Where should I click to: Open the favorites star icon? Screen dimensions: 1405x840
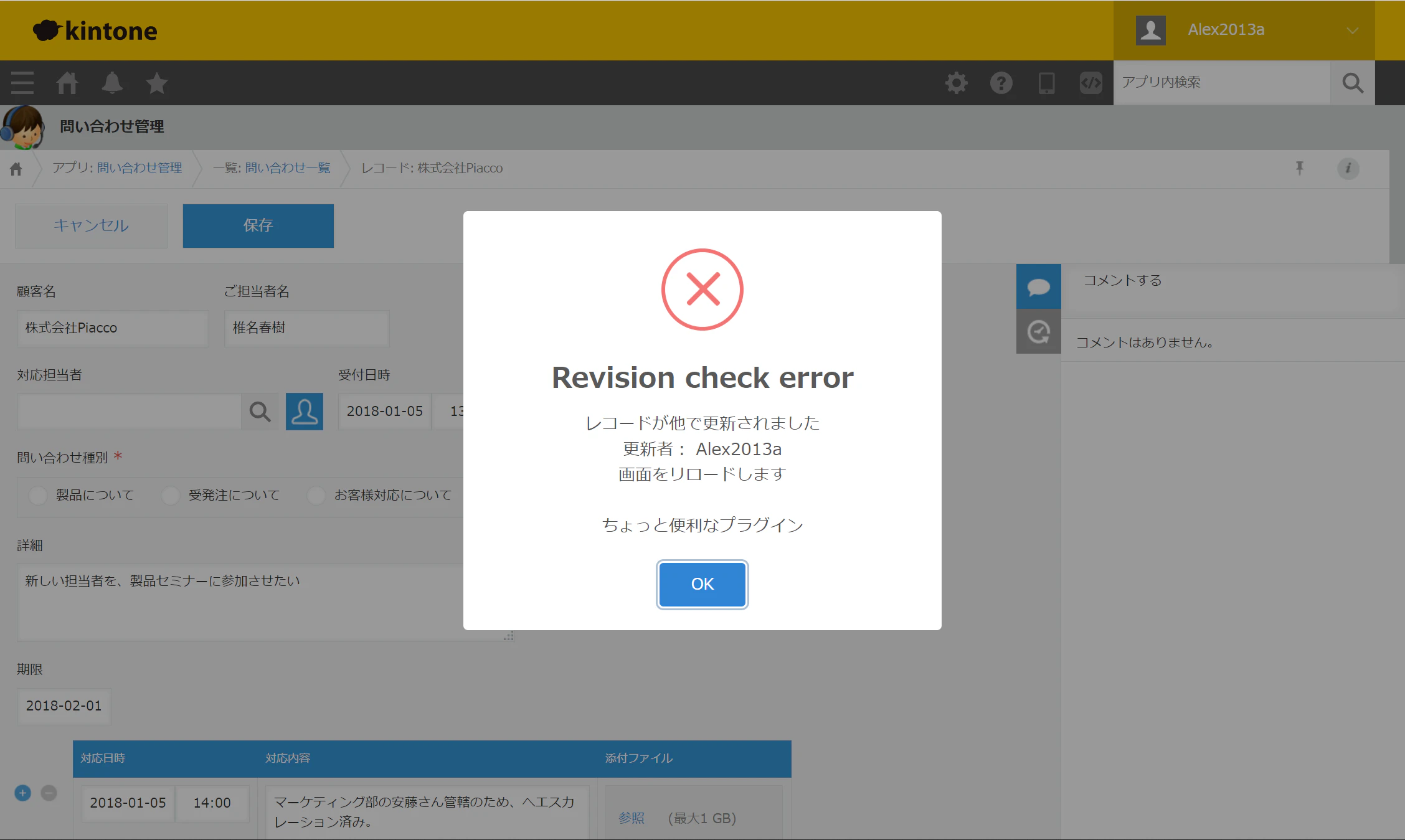157,83
